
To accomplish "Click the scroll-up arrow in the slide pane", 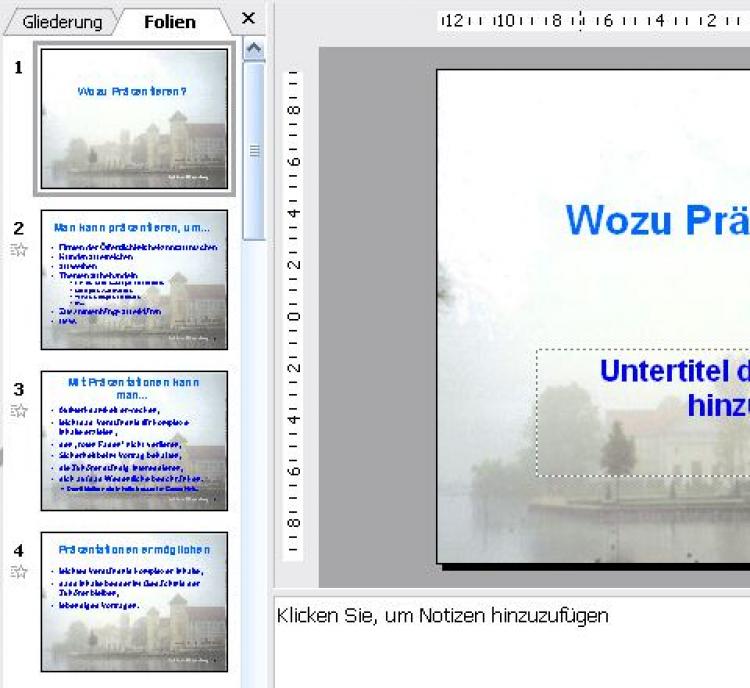I will tap(254, 49).
